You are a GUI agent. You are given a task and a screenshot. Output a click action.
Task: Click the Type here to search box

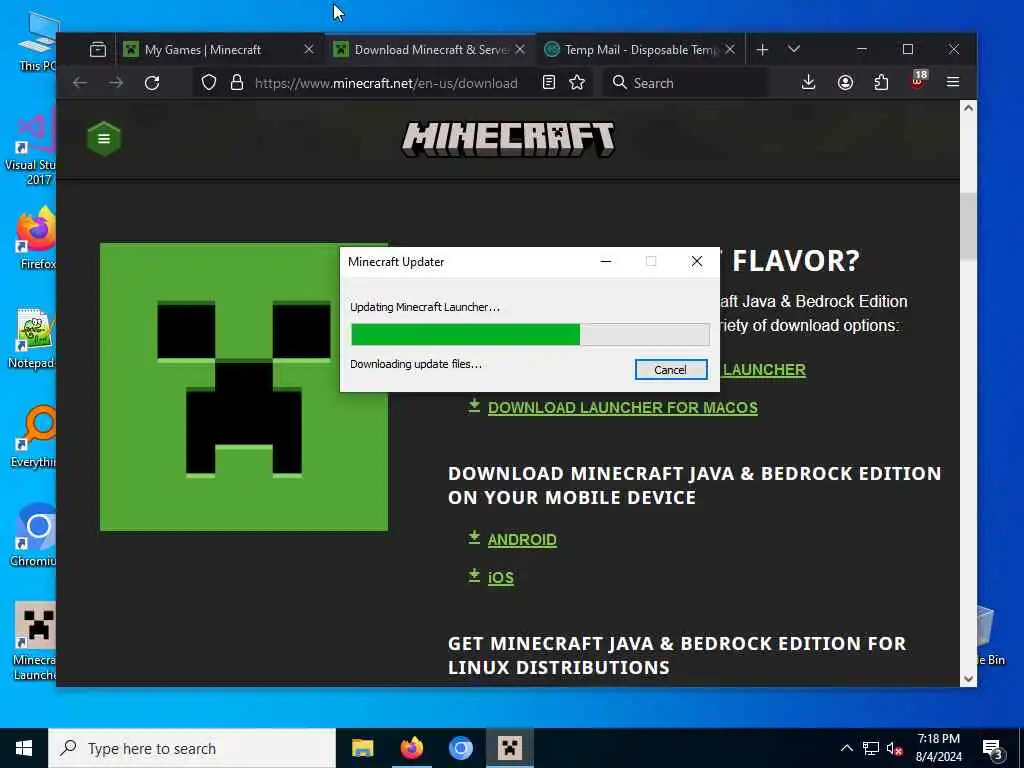[192, 748]
